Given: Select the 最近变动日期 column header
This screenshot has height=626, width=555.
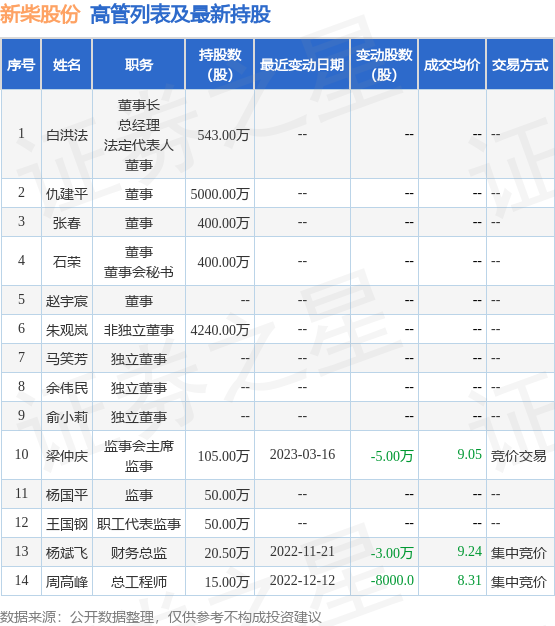Looking at the screenshot, I should [302, 65].
